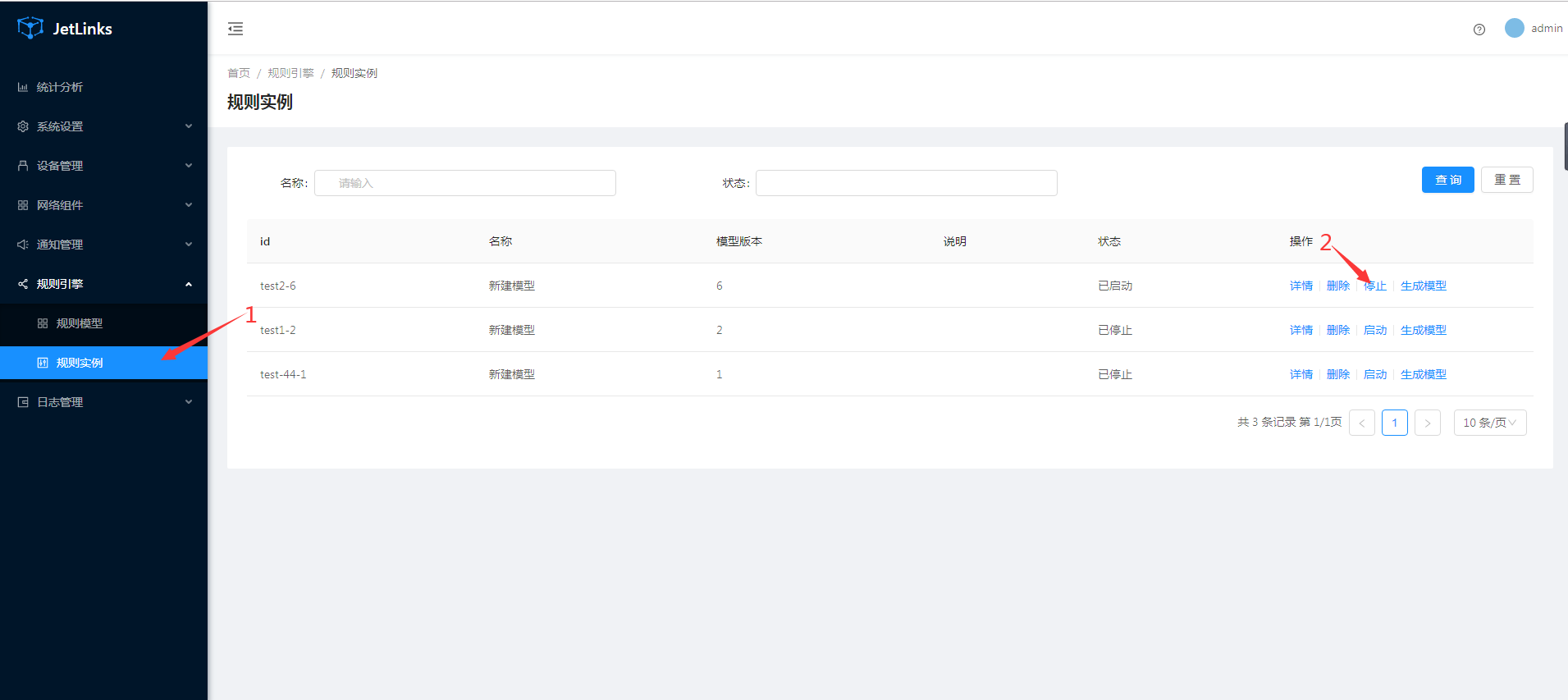The image size is (1568, 700).
Task: Expand the 网络组件 sidebar menu
Action: coord(103,205)
